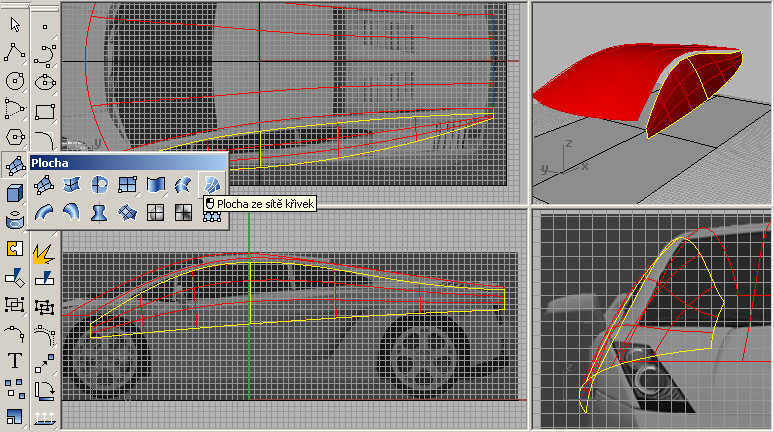Select the Array points tool
The height and width of the screenshot is (432, 774).
pyautogui.click(x=15, y=389)
